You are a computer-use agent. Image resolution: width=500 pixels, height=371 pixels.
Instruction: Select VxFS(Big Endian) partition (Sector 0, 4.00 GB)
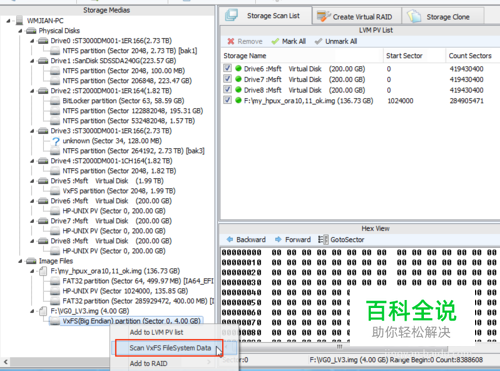pyautogui.click(x=132, y=321)
